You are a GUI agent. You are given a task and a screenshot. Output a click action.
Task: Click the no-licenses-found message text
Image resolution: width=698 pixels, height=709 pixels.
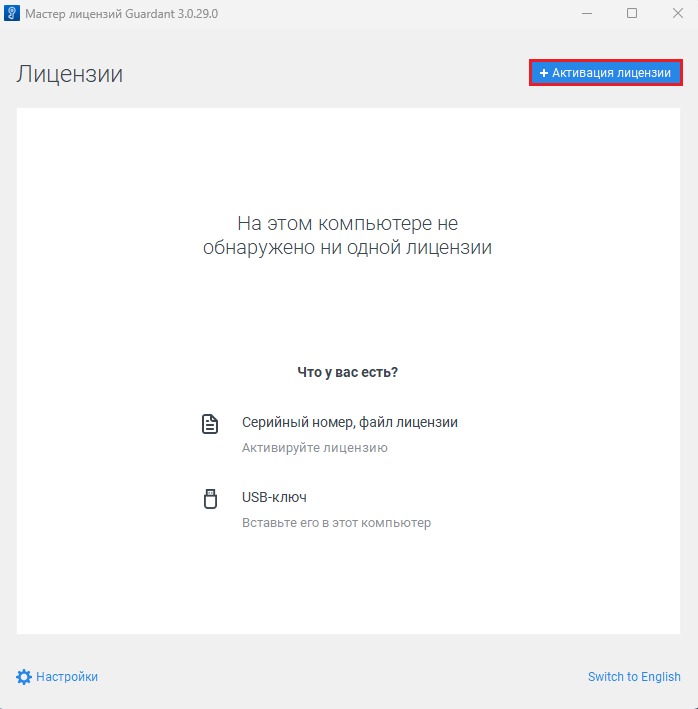pos(348,235)
